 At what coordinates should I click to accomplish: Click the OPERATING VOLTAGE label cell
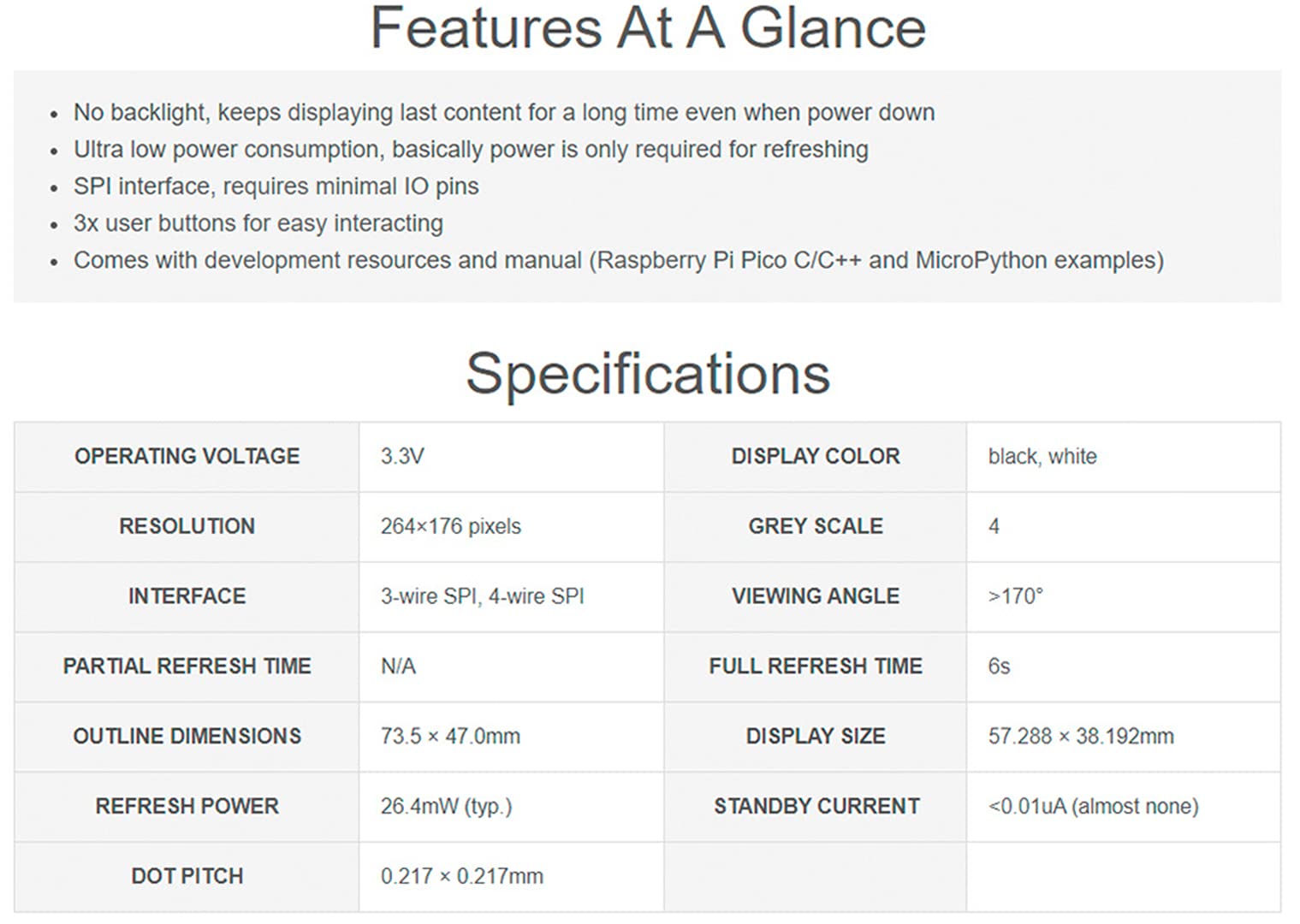coord(187,456)
